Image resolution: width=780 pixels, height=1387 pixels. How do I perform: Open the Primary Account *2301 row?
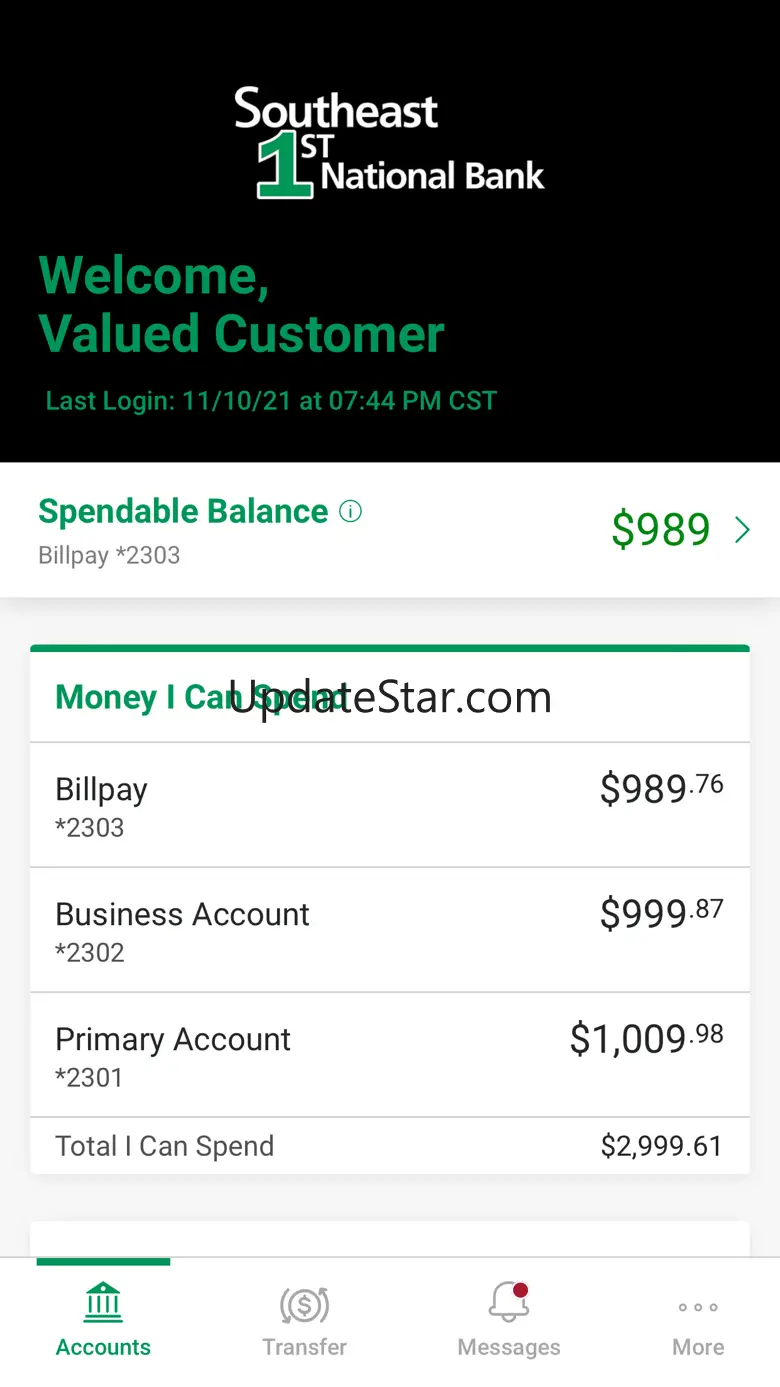(x=390, y=1055)
